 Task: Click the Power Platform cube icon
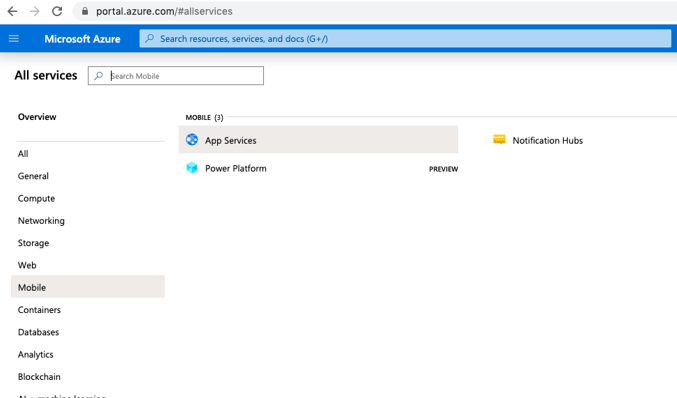pos(192,168)
